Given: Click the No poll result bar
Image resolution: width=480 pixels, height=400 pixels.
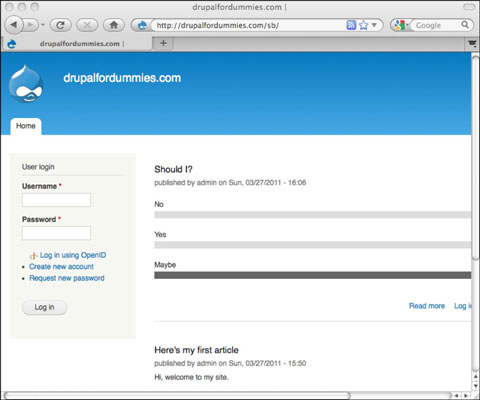Looking at the screenshot, I should (x=313, y=215).
